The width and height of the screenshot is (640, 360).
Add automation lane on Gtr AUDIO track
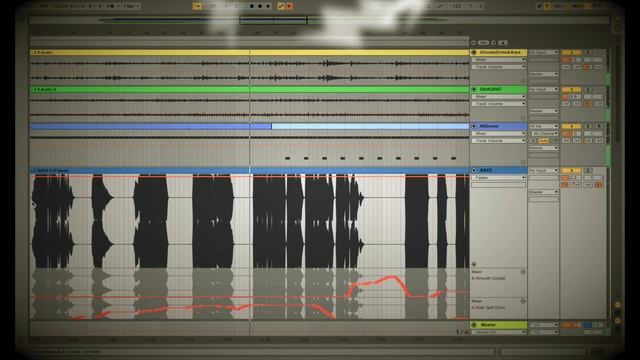pos(523,118)
